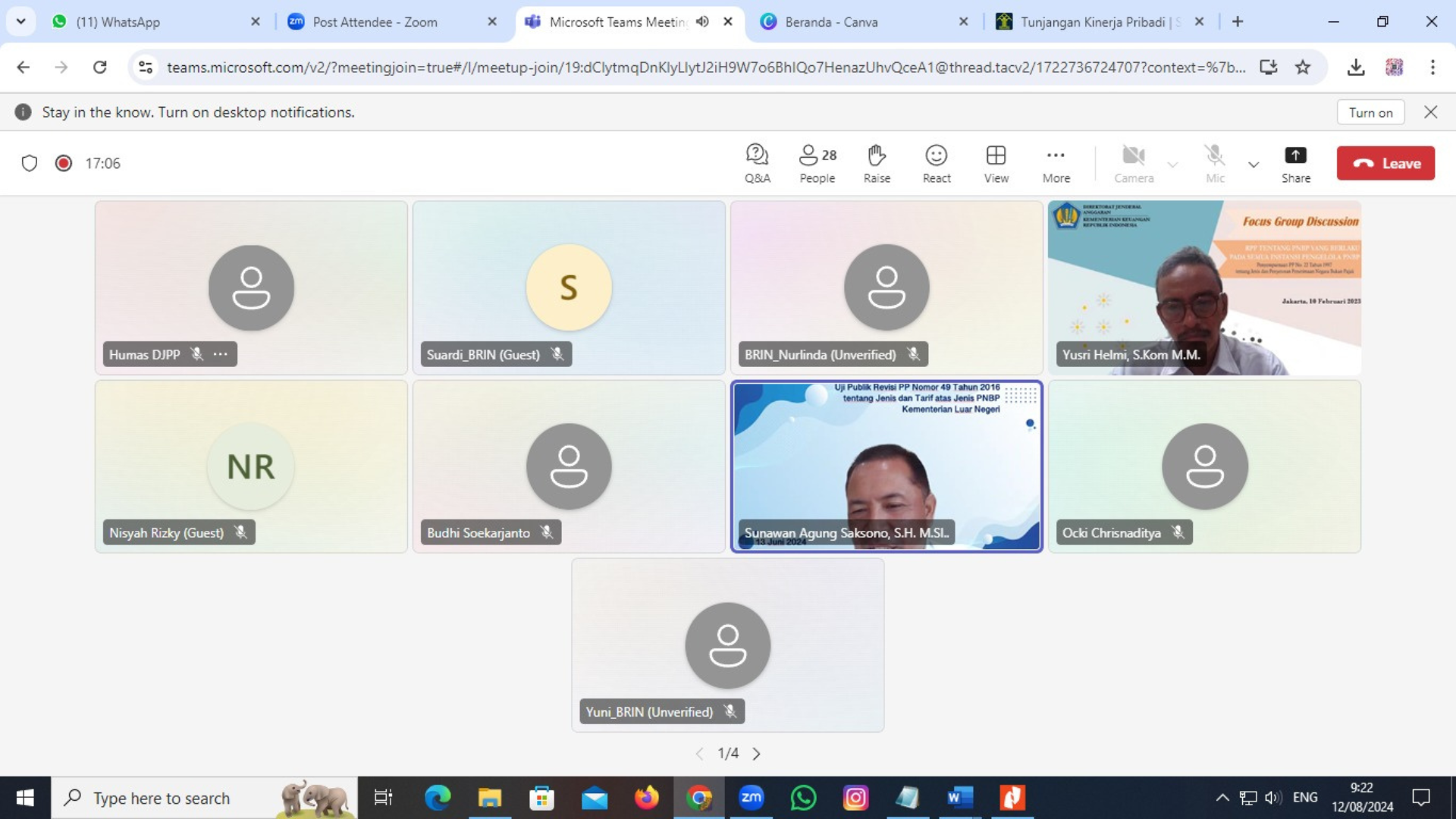The image size is (1456, 819).
Task: Open the People participants list
Action: [817, 163]
